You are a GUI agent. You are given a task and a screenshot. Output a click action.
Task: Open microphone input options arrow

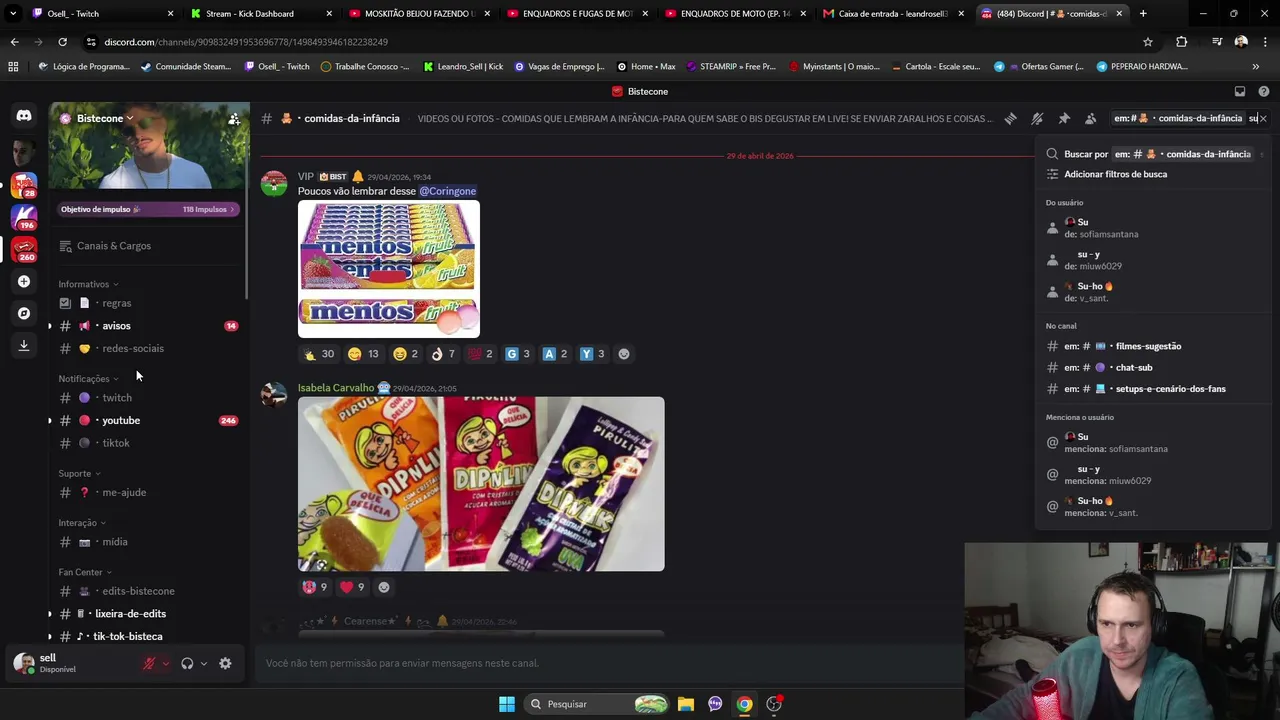[x=166, y=663]
